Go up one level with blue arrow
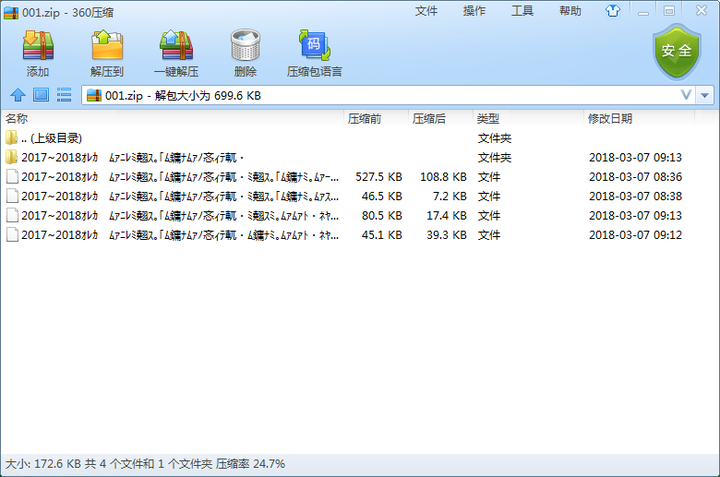 (18, 95)
